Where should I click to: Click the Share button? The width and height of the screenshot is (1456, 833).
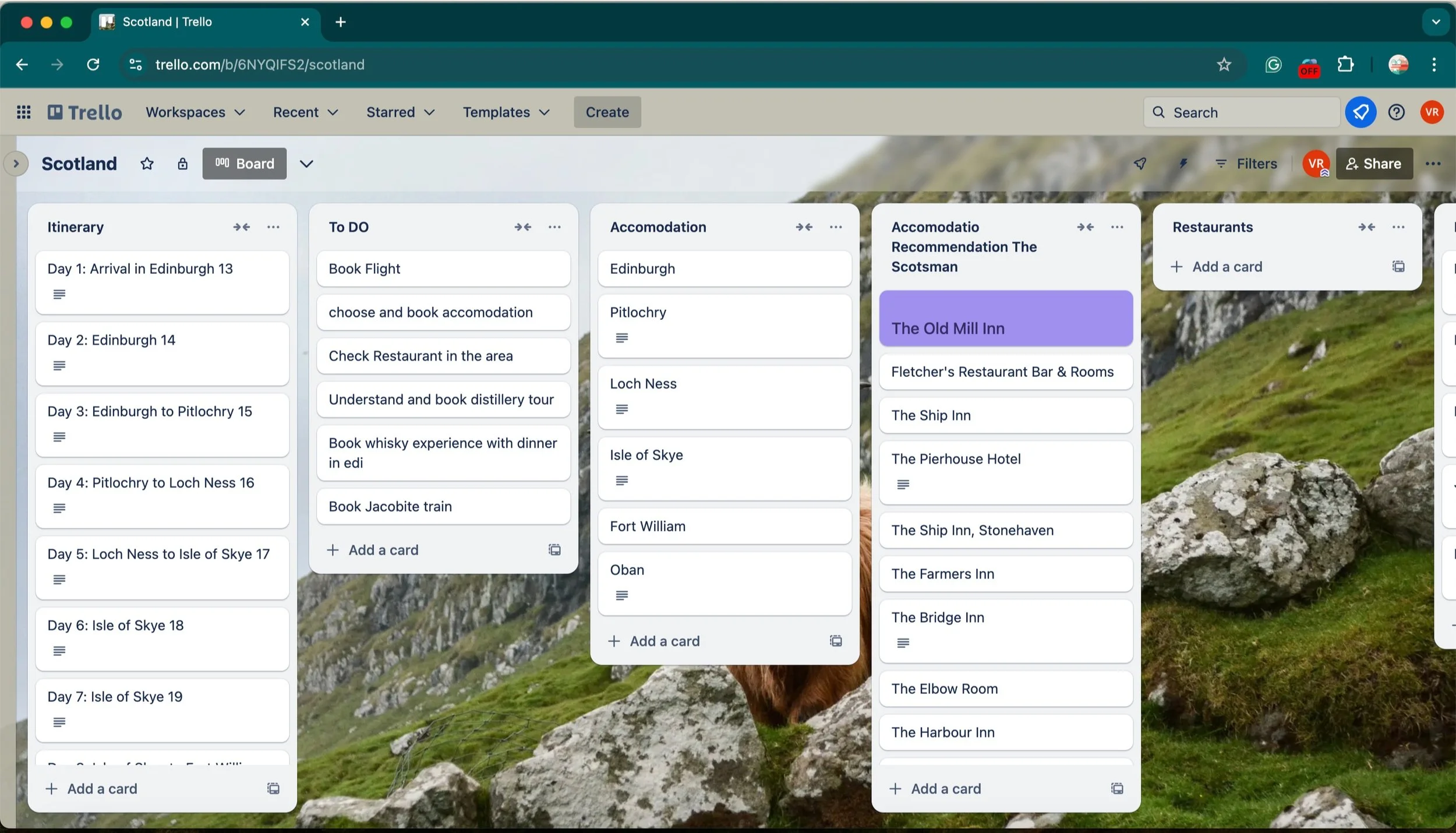coord(1374,164)
